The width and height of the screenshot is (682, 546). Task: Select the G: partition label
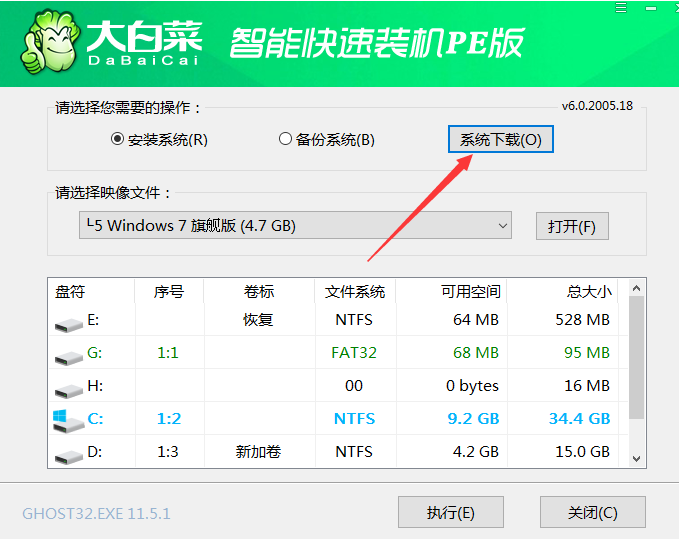tap(95, 353)
